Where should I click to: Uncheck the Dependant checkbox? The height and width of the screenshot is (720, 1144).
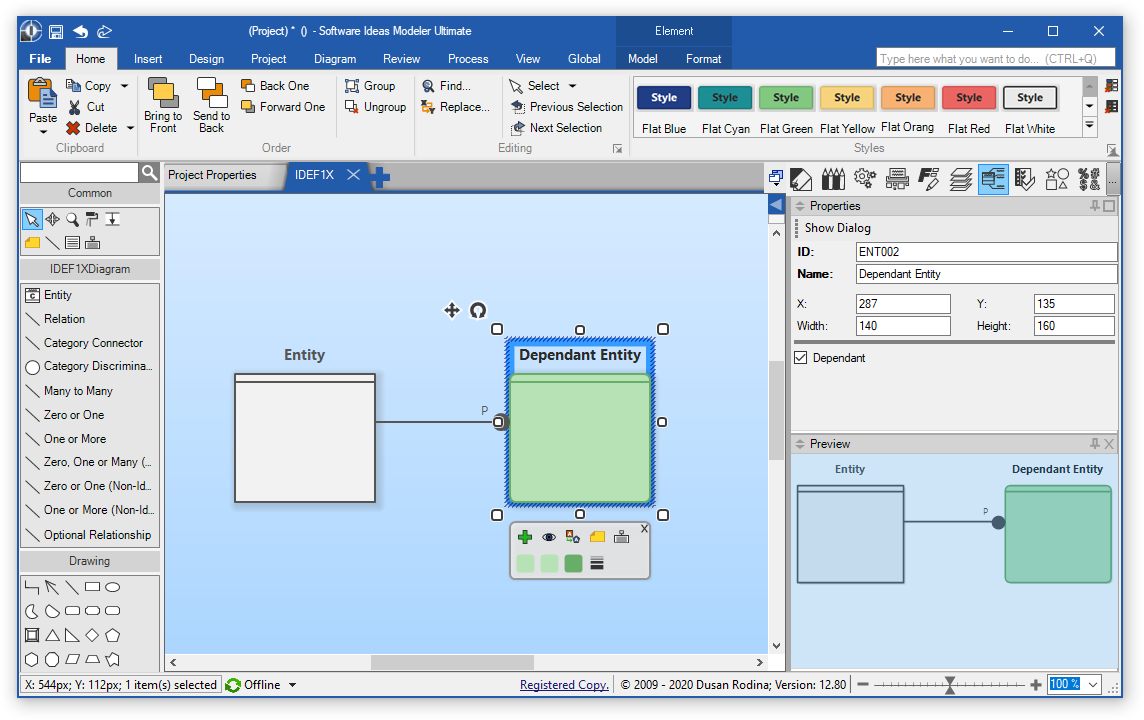(801, 358)
